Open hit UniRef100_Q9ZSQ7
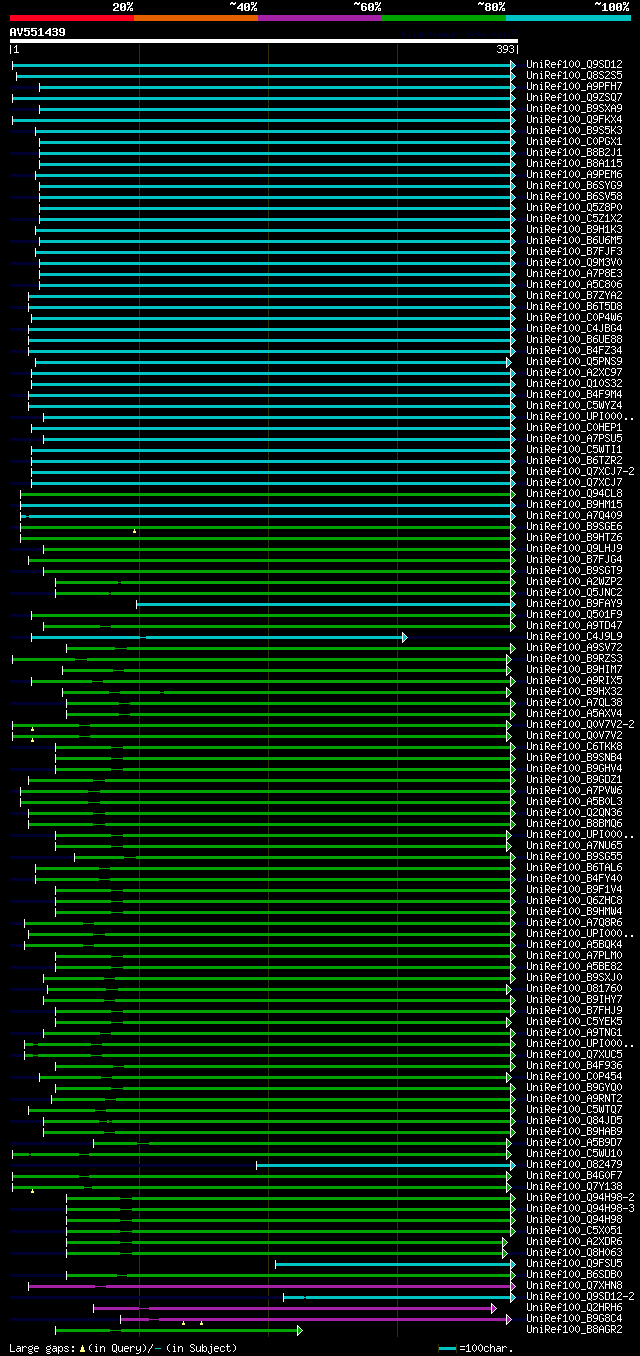640x1356 pixels. point(574,98)
